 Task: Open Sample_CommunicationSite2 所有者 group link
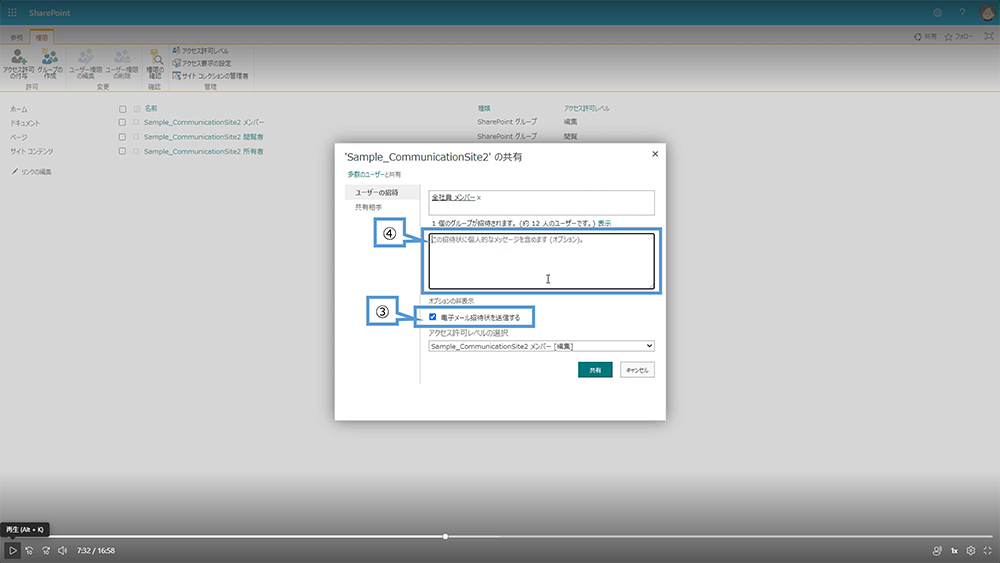point(203,151)
